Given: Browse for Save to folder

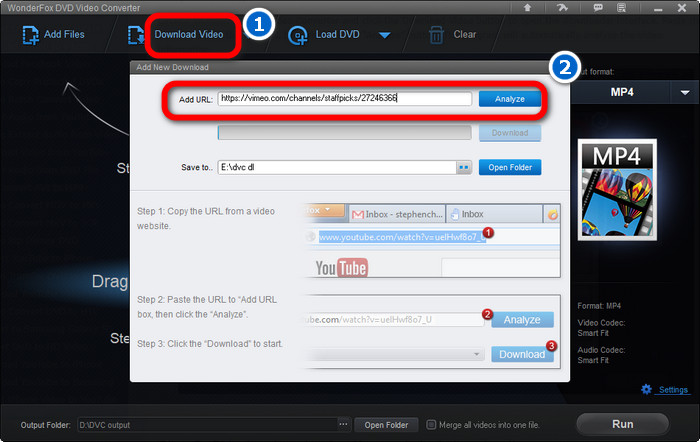Looking at the screenshot, I should [x=464, y=167].
